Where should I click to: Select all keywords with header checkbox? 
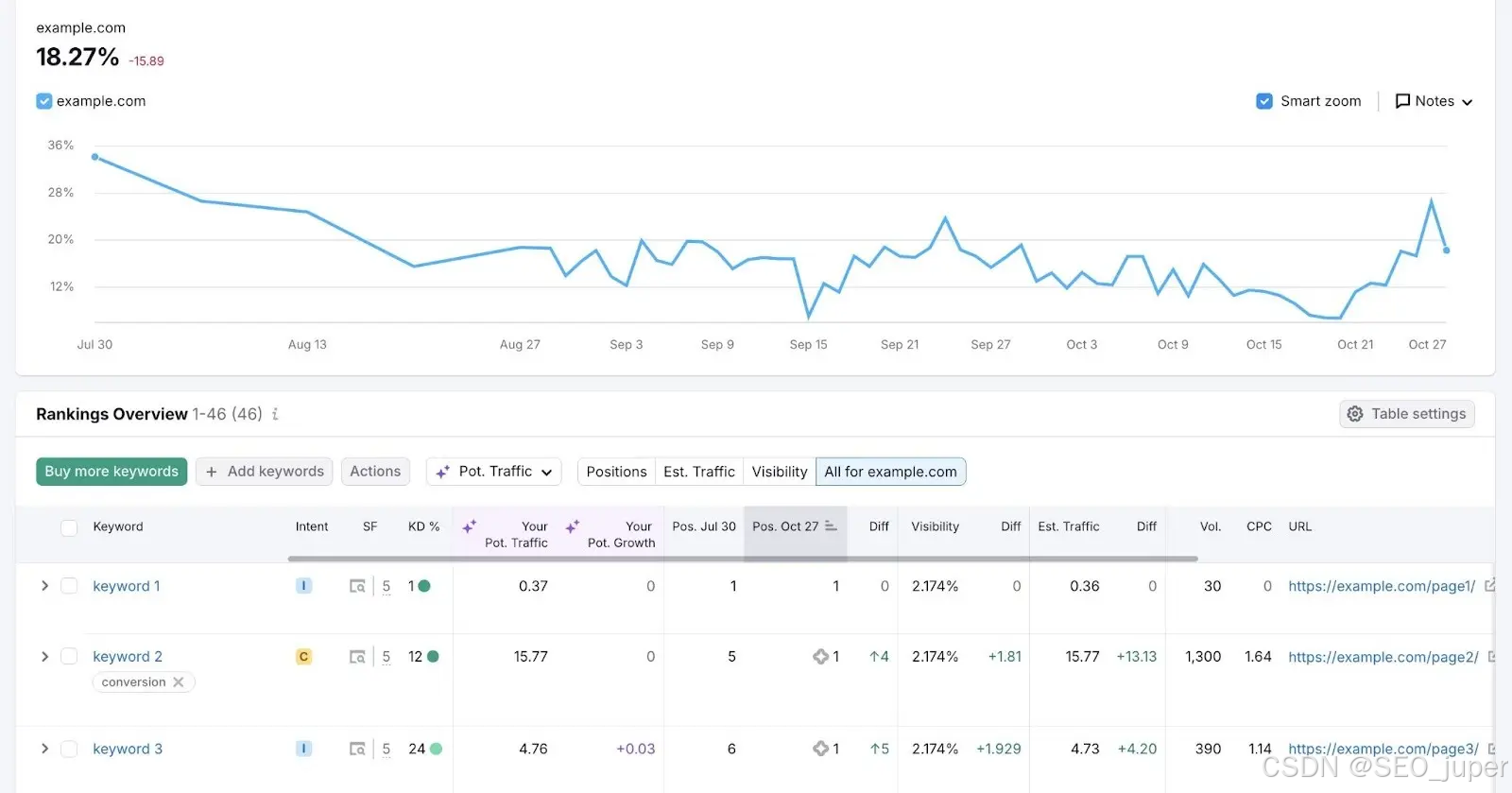tap(69, 527)
